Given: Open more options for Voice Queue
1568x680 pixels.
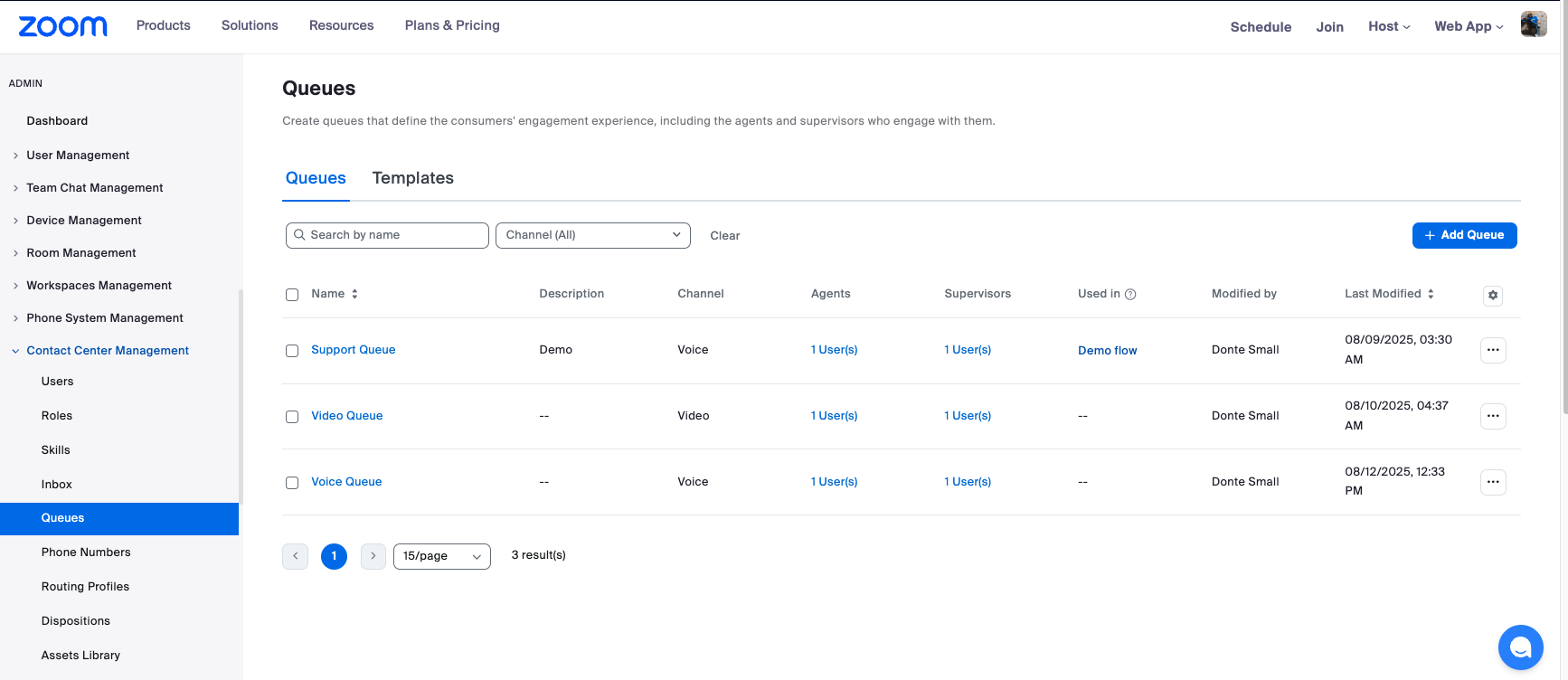Looking at the screenshot, I should (1492, 482).
